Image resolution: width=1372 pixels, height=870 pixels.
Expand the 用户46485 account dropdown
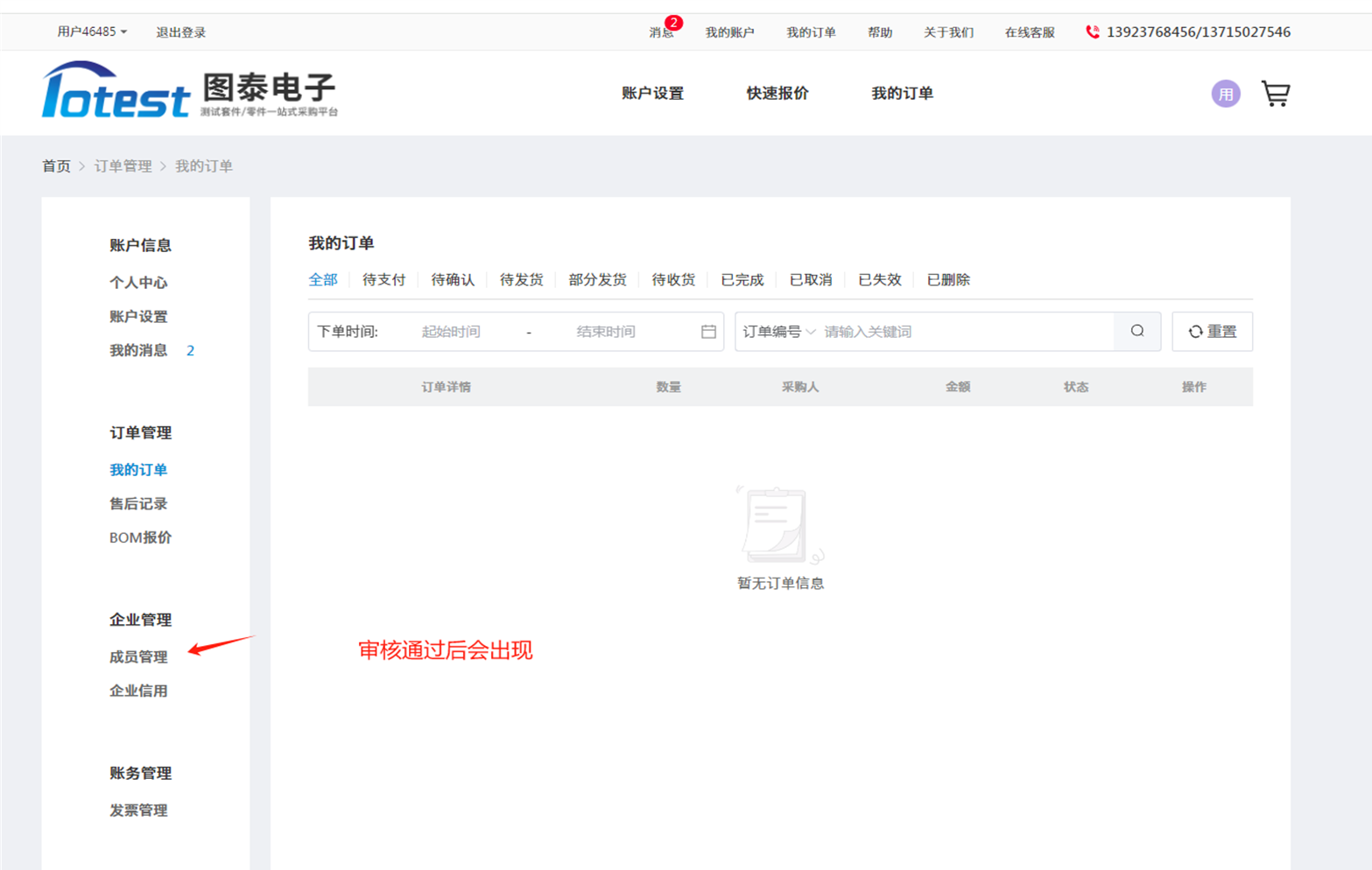point(92,32)
